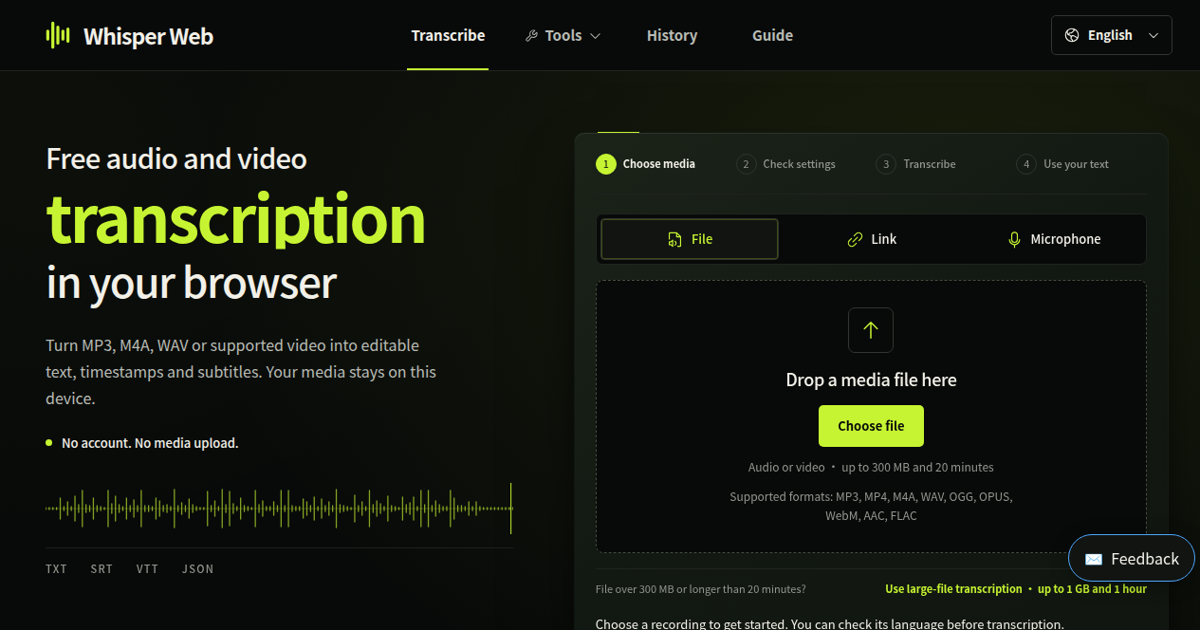Open the History page
The height and width of the screenshot is (630, 1200).
pos(672,35)
